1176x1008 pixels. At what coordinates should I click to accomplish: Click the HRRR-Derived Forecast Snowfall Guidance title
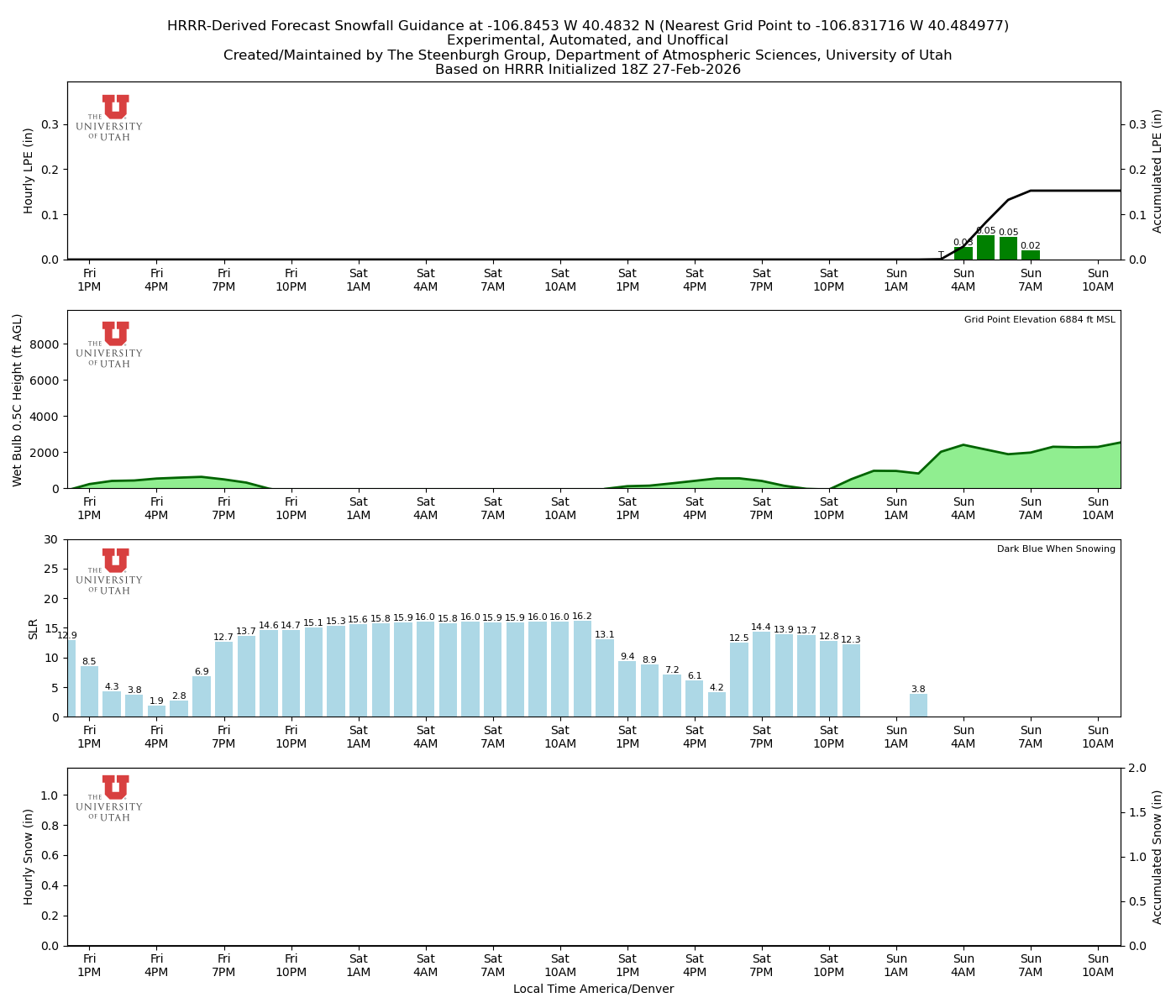588,25
